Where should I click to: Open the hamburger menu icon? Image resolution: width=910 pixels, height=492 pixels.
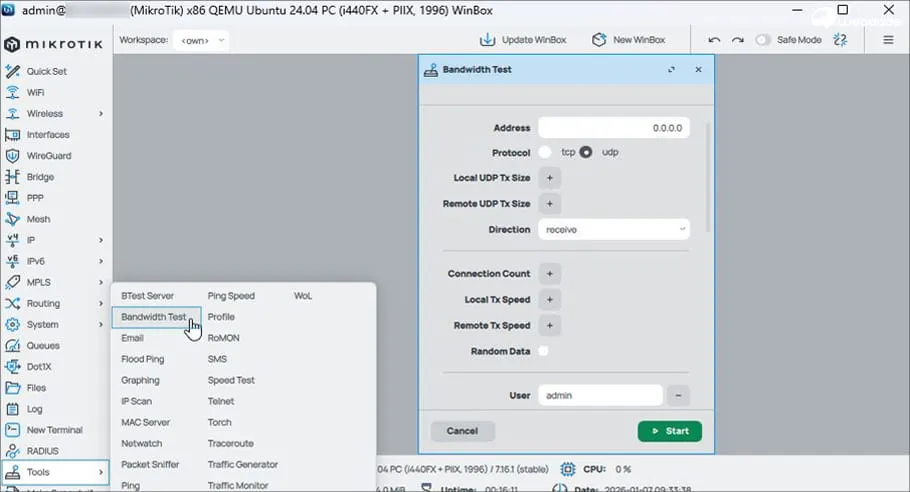[x=888, y=40]
